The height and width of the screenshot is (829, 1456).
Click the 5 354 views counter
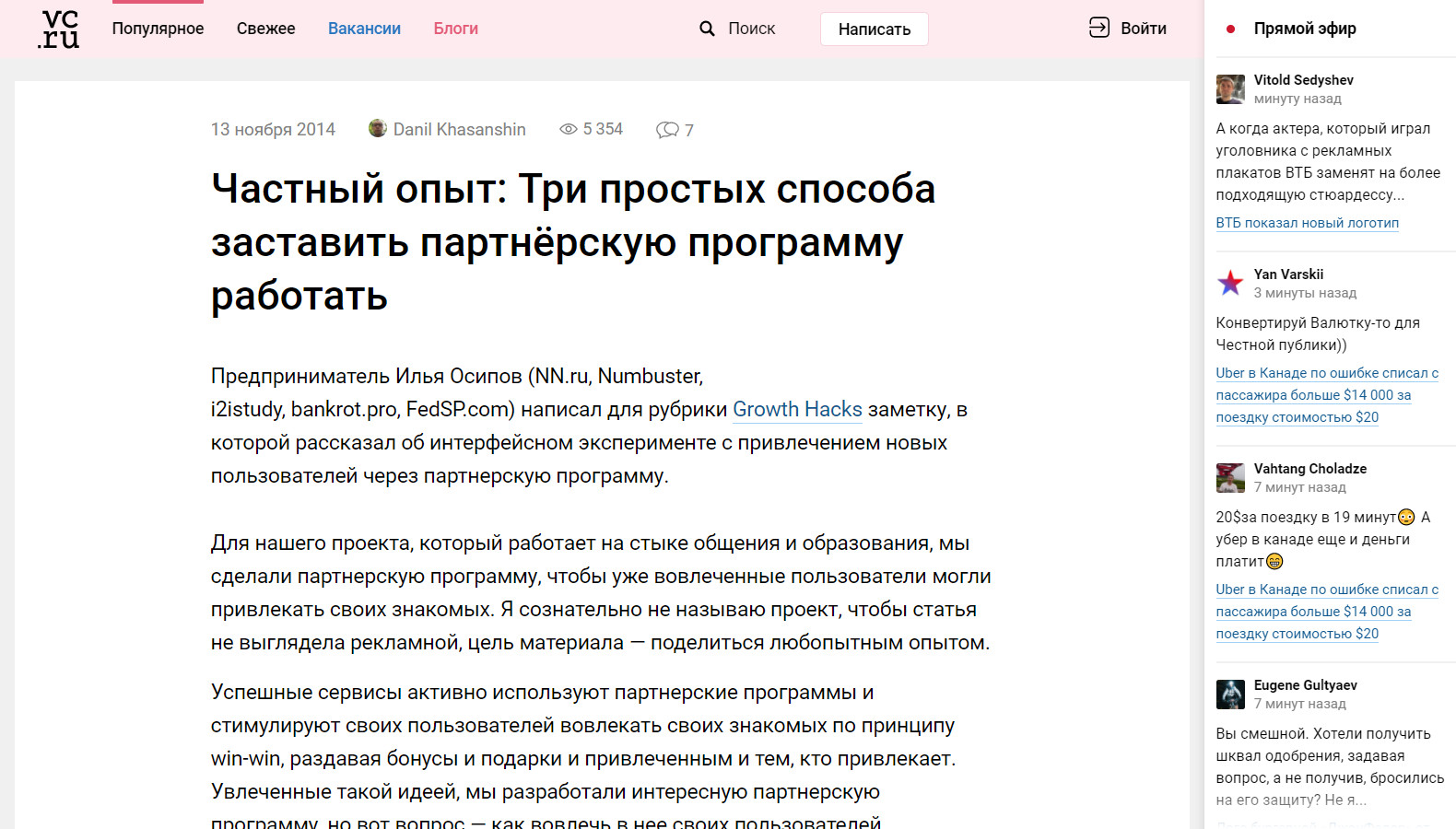coord(603,129)
